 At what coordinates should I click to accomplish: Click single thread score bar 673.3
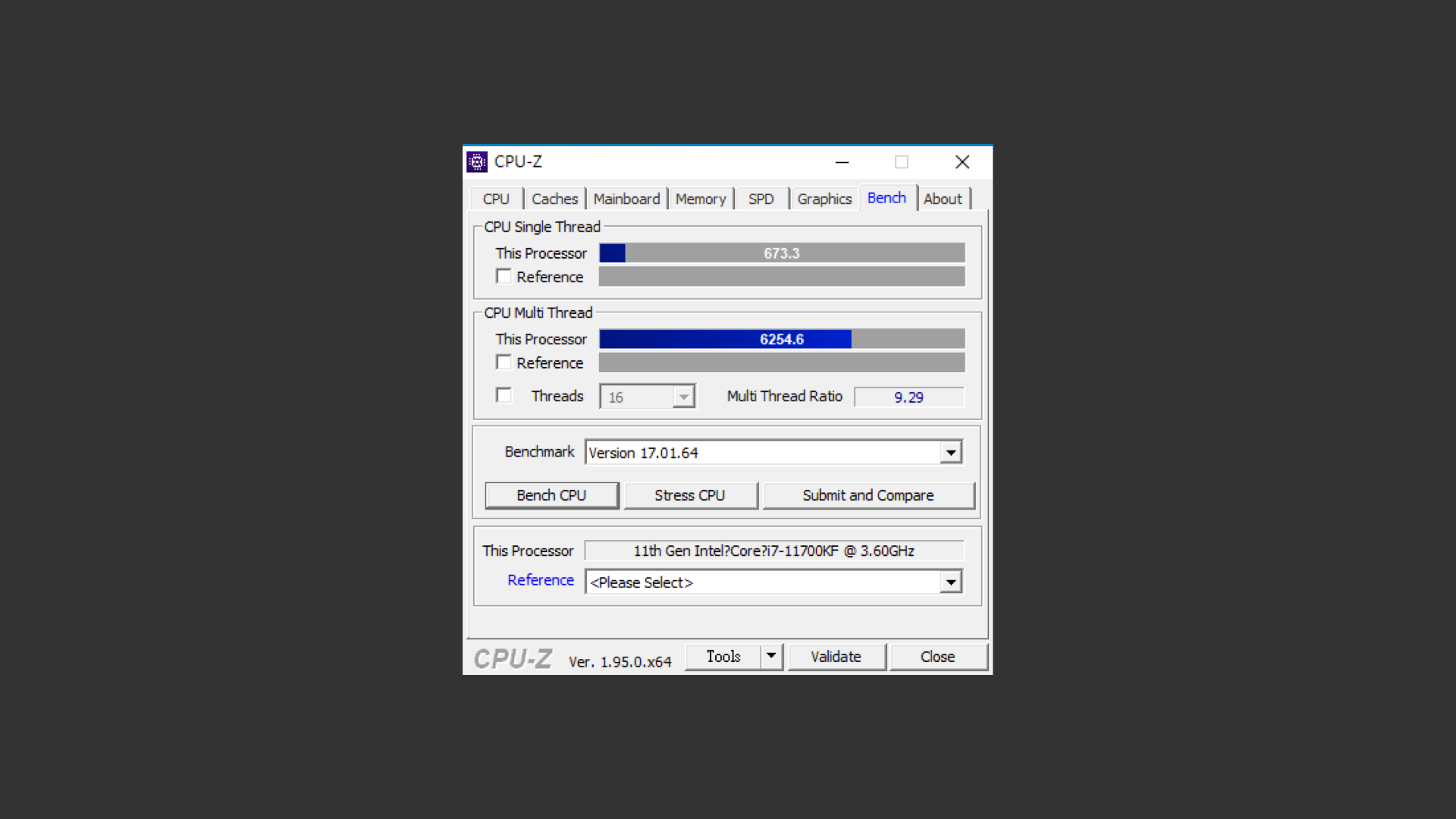pos(782,253)
